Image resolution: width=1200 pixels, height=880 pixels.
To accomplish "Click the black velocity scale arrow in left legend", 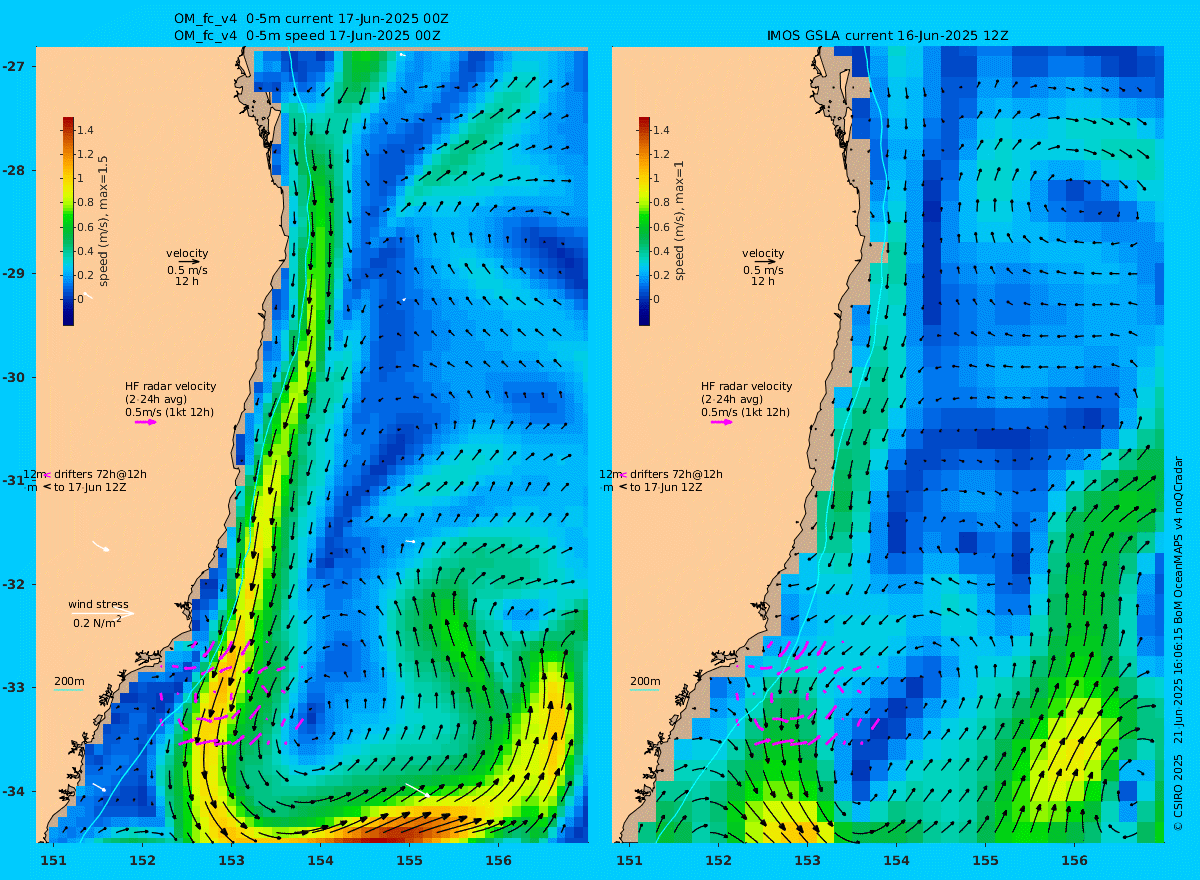I will coord(190,261).
